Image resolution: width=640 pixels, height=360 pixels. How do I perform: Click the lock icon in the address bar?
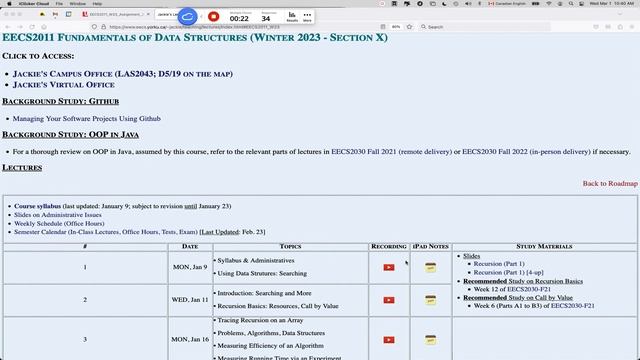pyautogui.click(x=103, y=27)
